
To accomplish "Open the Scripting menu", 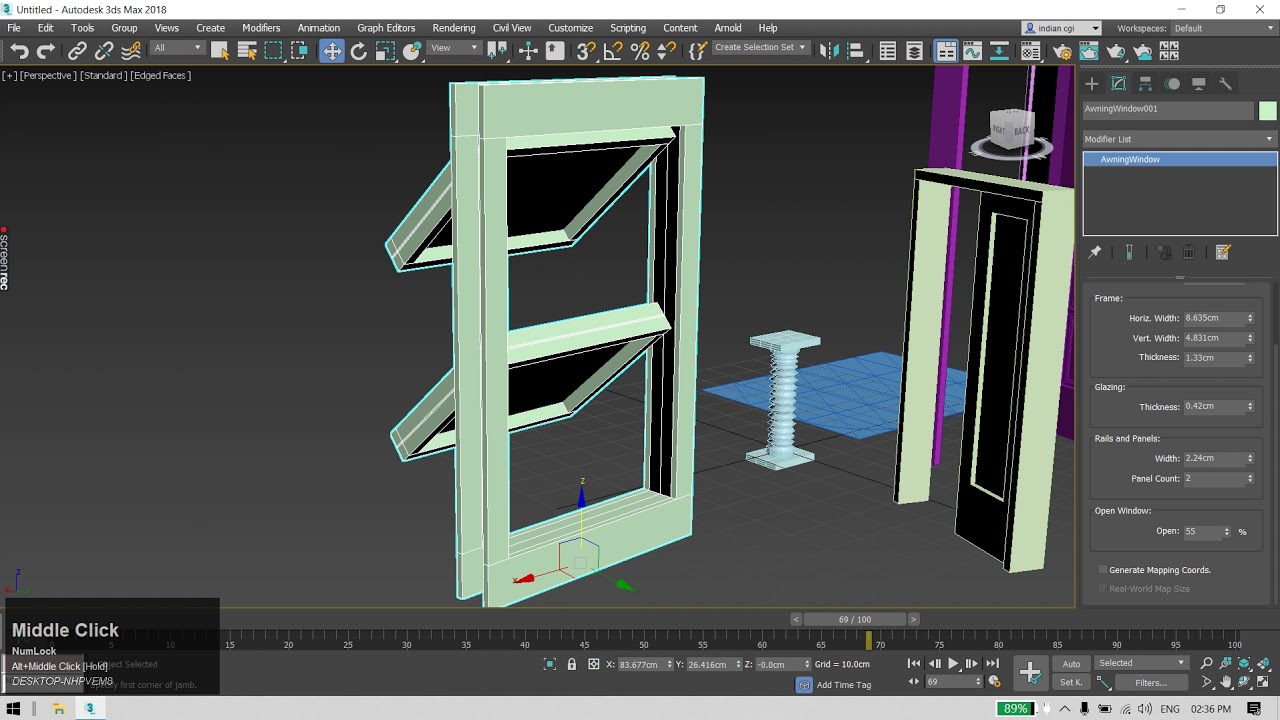I will [x=628, y=28].
